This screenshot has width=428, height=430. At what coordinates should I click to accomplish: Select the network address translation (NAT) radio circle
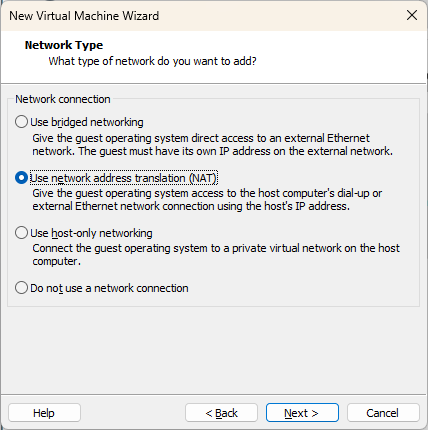(21, 178)
